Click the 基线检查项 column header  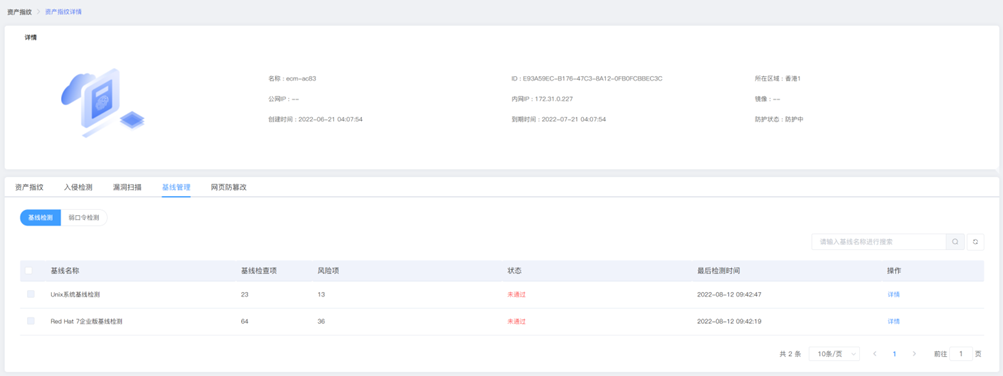(x=258, y=270)
